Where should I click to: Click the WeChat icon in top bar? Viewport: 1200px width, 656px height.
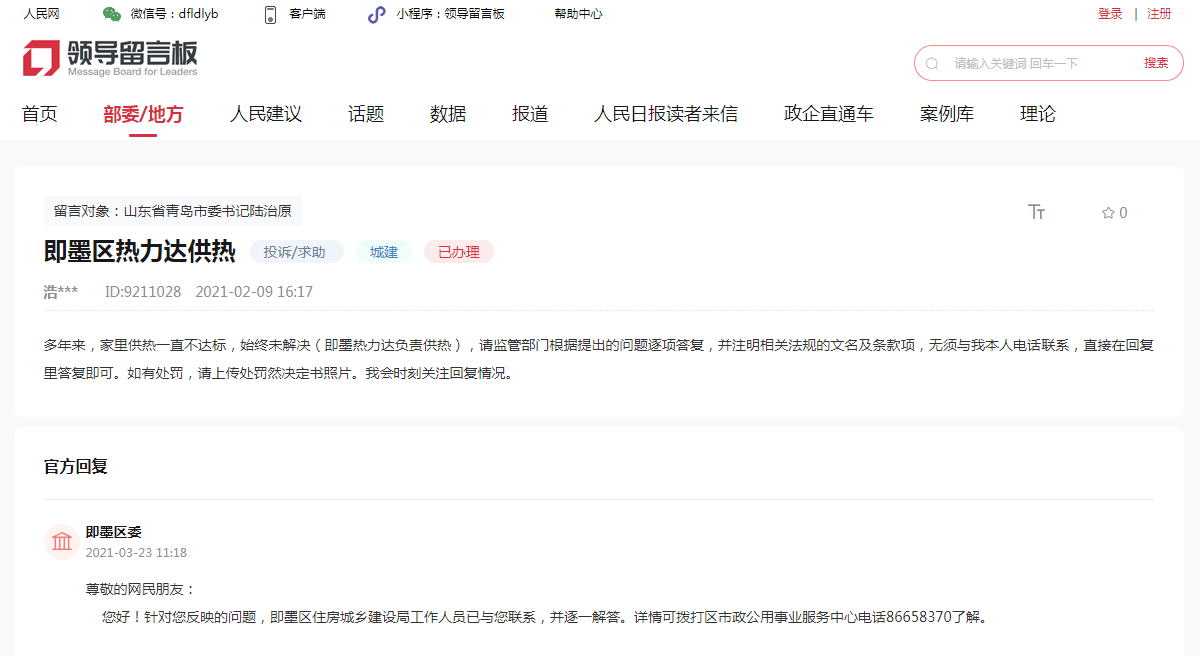coord(112,14)
